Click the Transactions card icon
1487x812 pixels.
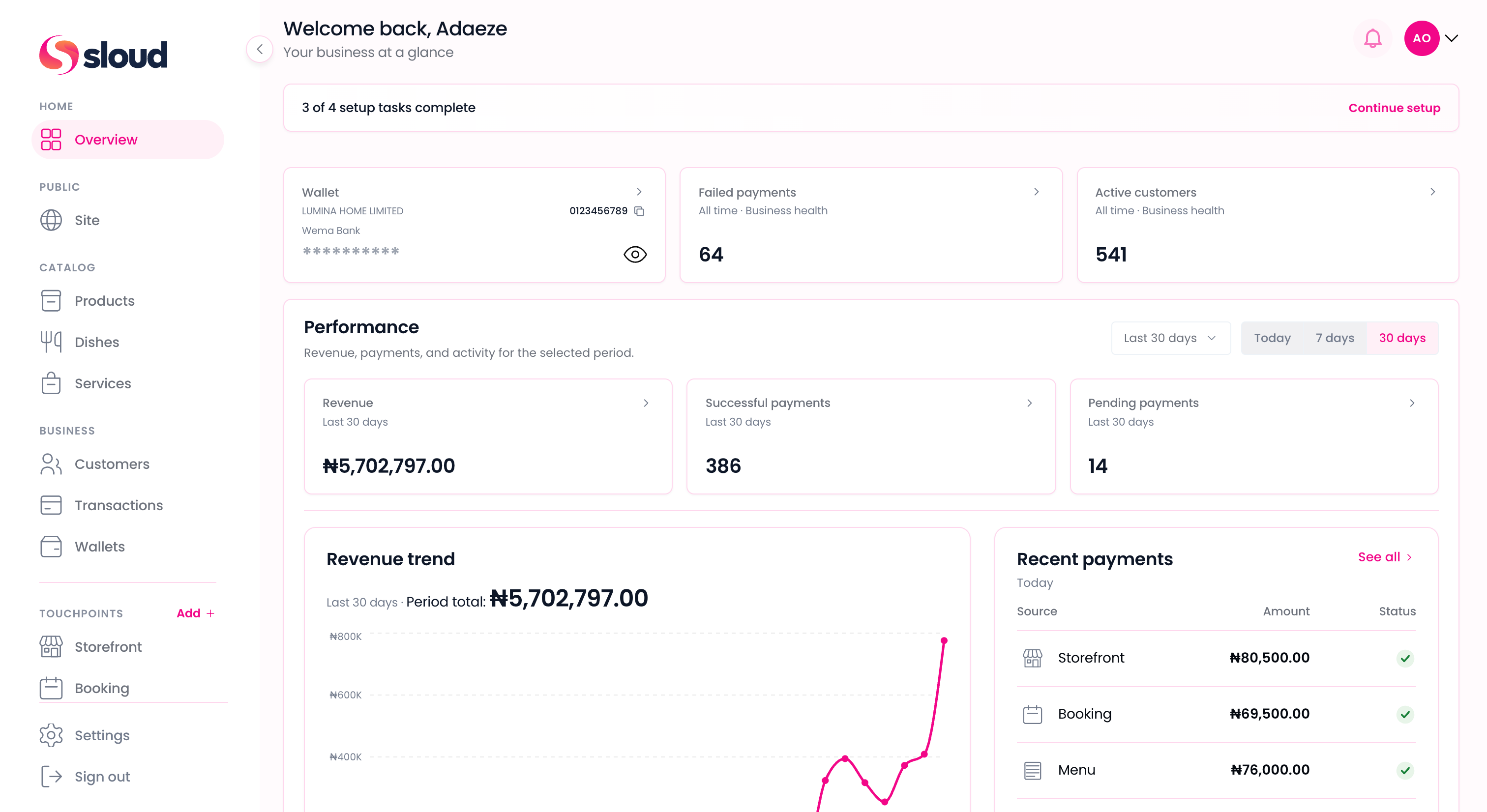(x=51, y=505)
